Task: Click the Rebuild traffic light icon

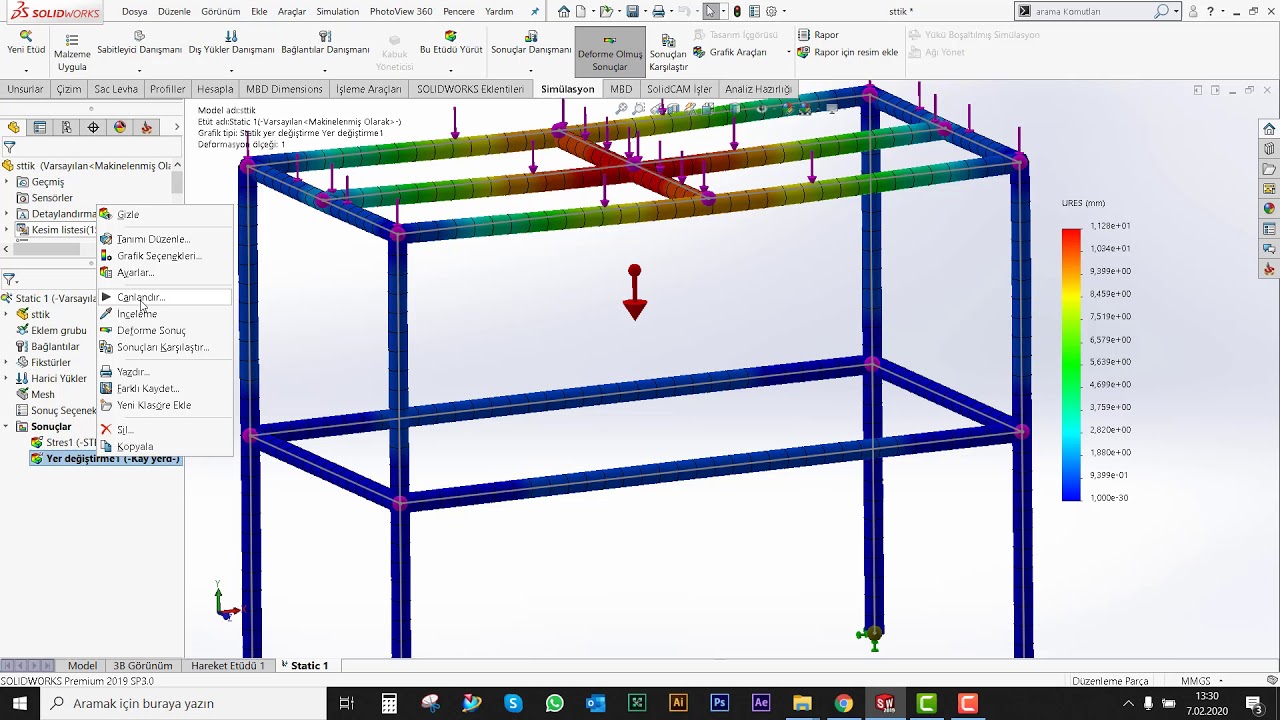Action: pyautogui.click(x=737, y=12)
